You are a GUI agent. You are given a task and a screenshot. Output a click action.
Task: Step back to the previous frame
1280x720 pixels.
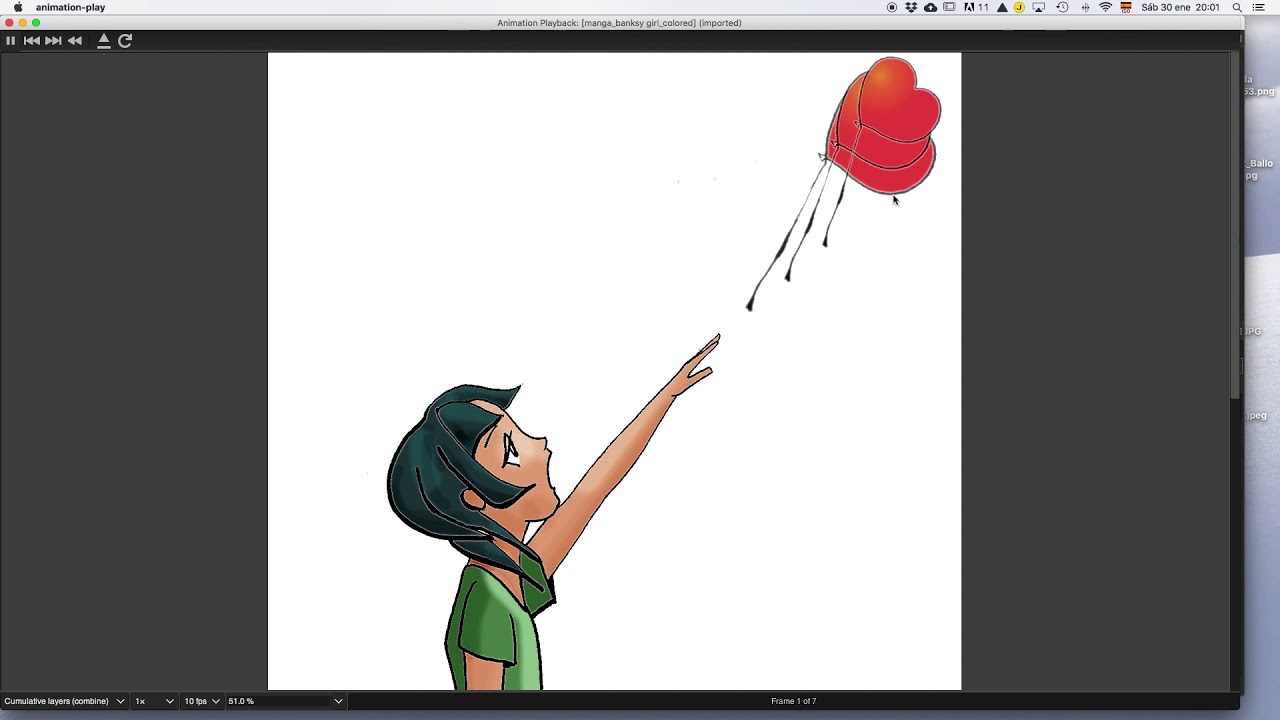(x=32, y=41)
